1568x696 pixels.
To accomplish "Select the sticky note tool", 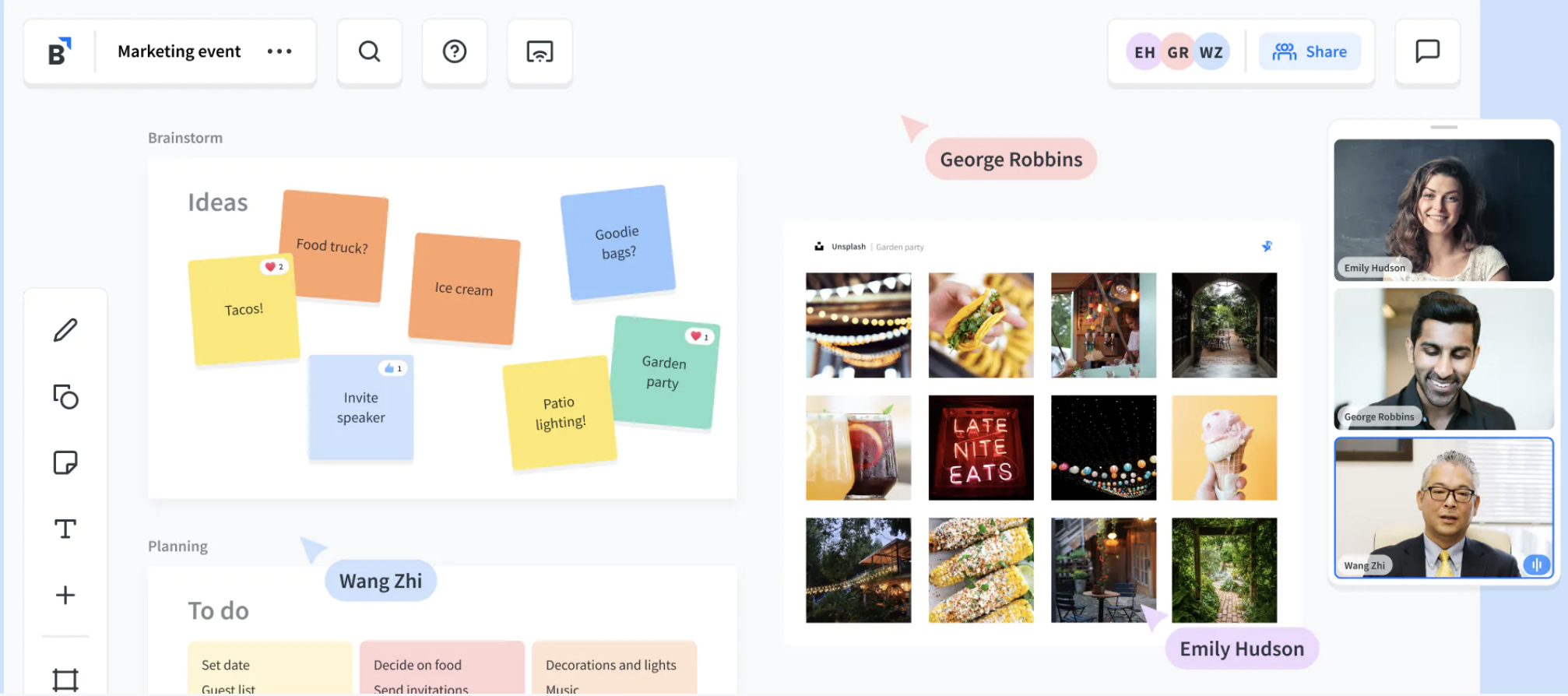I will click(x=65, y=462).
